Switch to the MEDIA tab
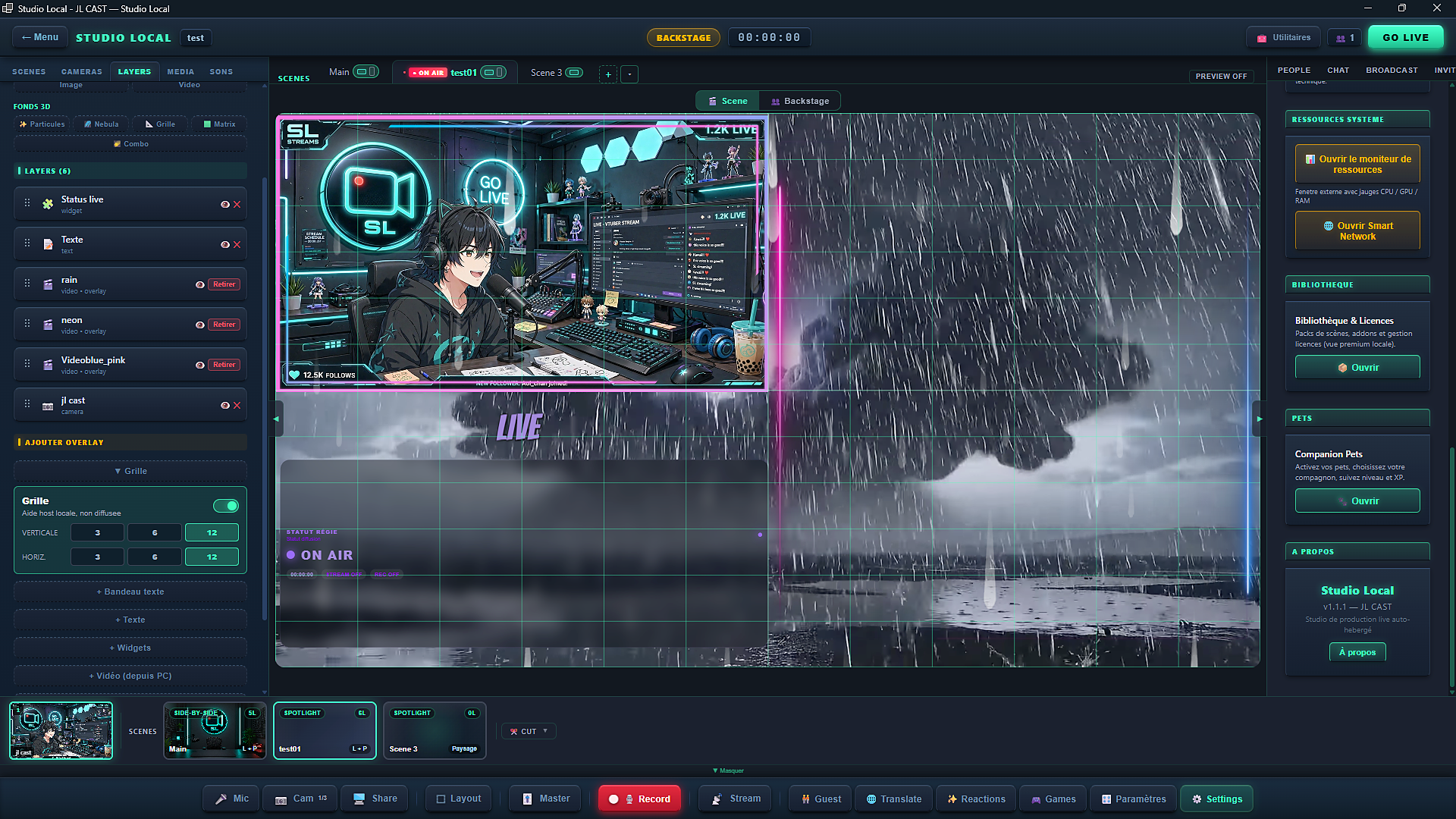Image resolution: width=1456 pixels, height=819 pixels. coord(180,71)
